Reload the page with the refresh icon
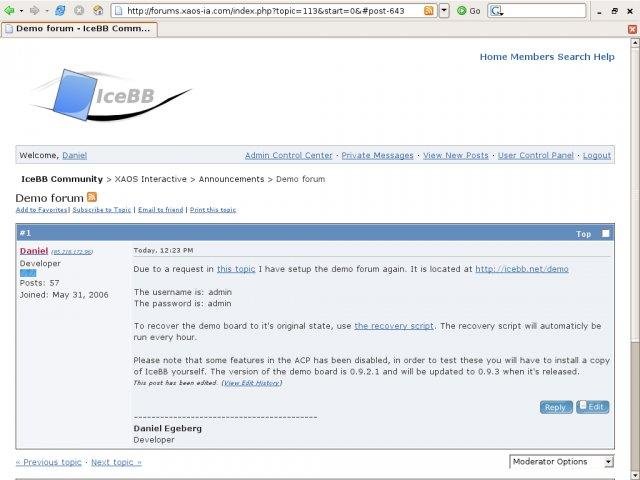640x480 pixels. point(60,10)
